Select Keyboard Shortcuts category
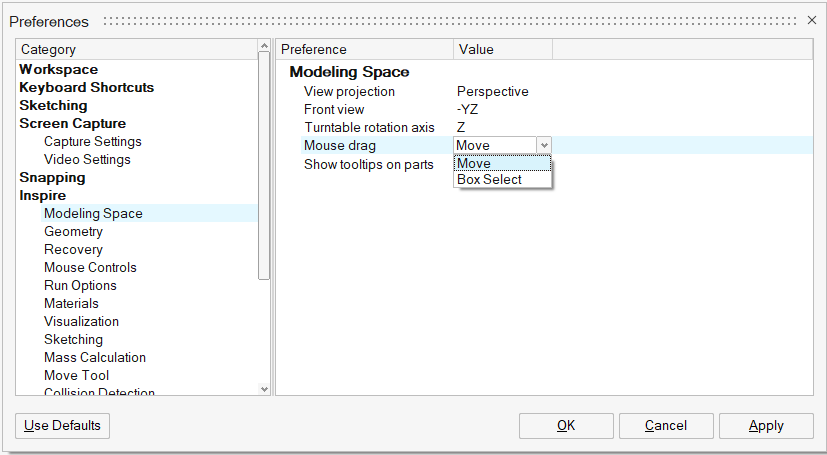 point(87,87)
